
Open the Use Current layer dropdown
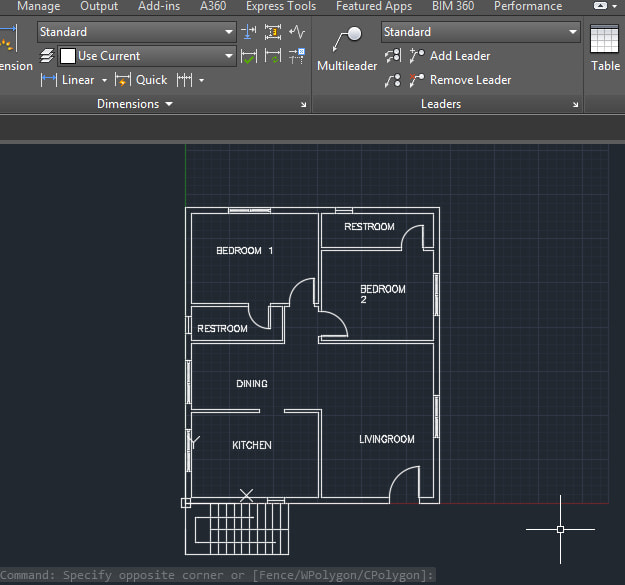(x=229, y=56)
